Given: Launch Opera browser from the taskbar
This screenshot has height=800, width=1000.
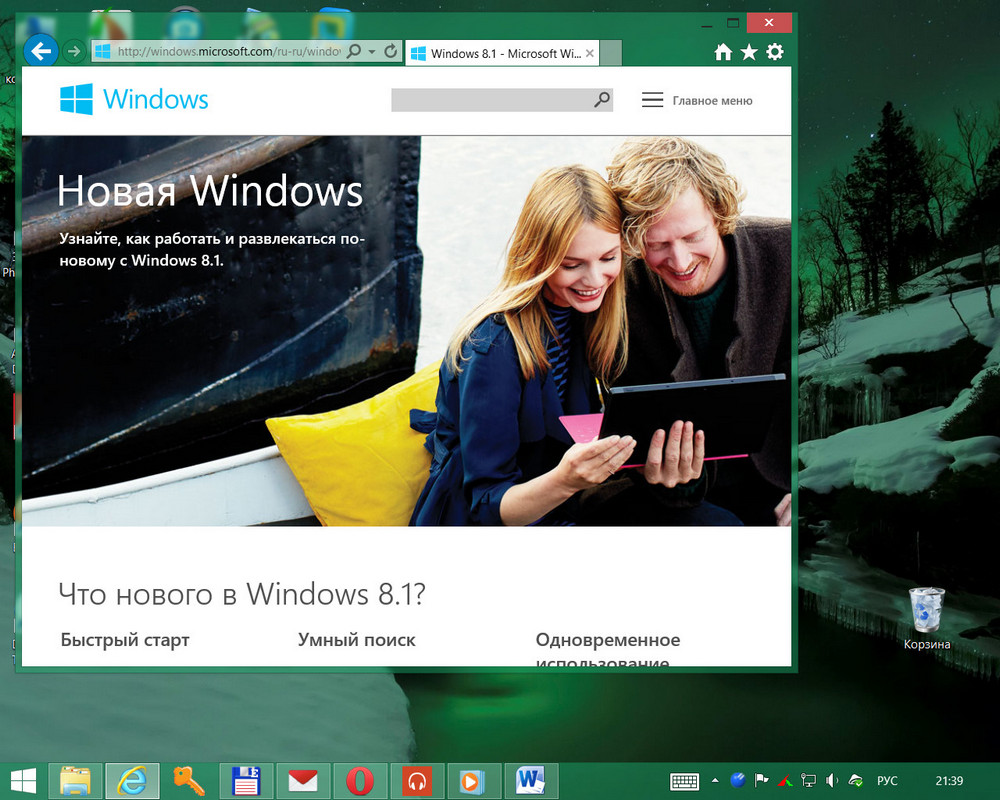Looking at the screenshot, I should (360, 781).
